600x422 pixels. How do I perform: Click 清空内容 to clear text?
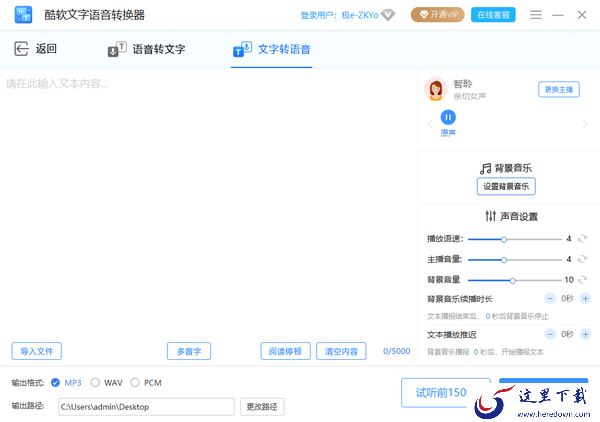(341, 351)
